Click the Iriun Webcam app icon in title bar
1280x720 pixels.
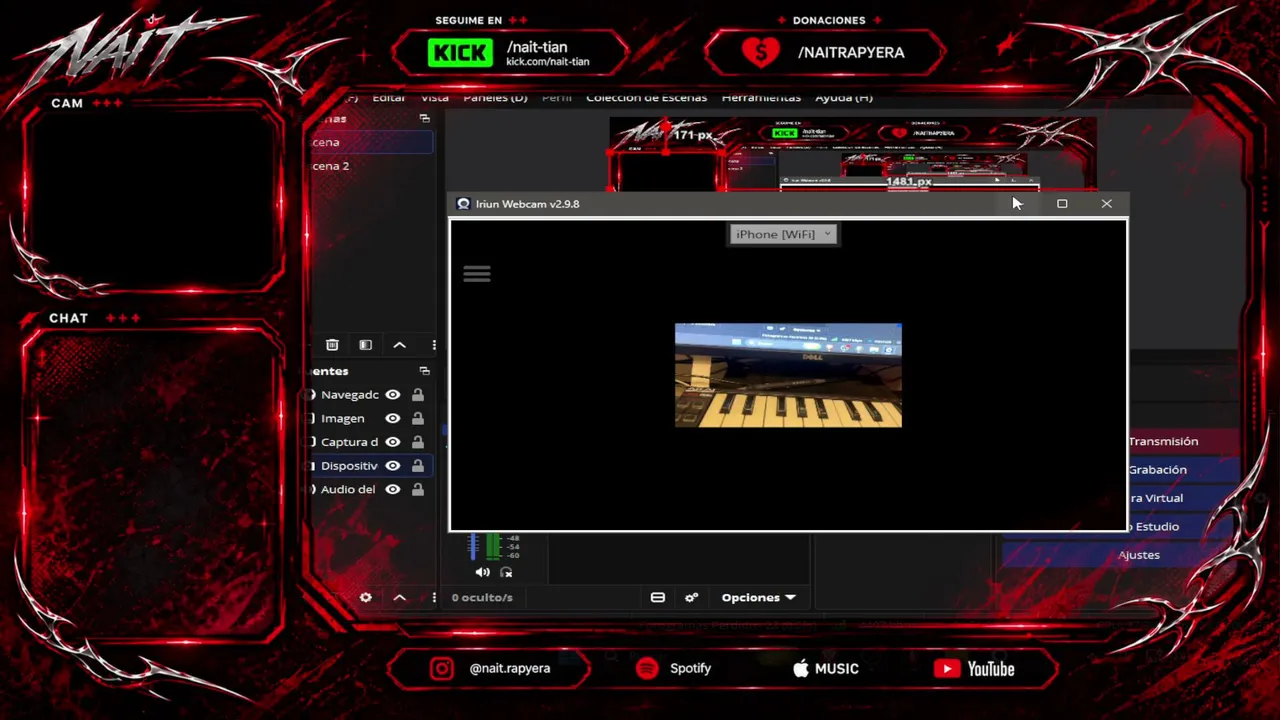tap(463, 204)
